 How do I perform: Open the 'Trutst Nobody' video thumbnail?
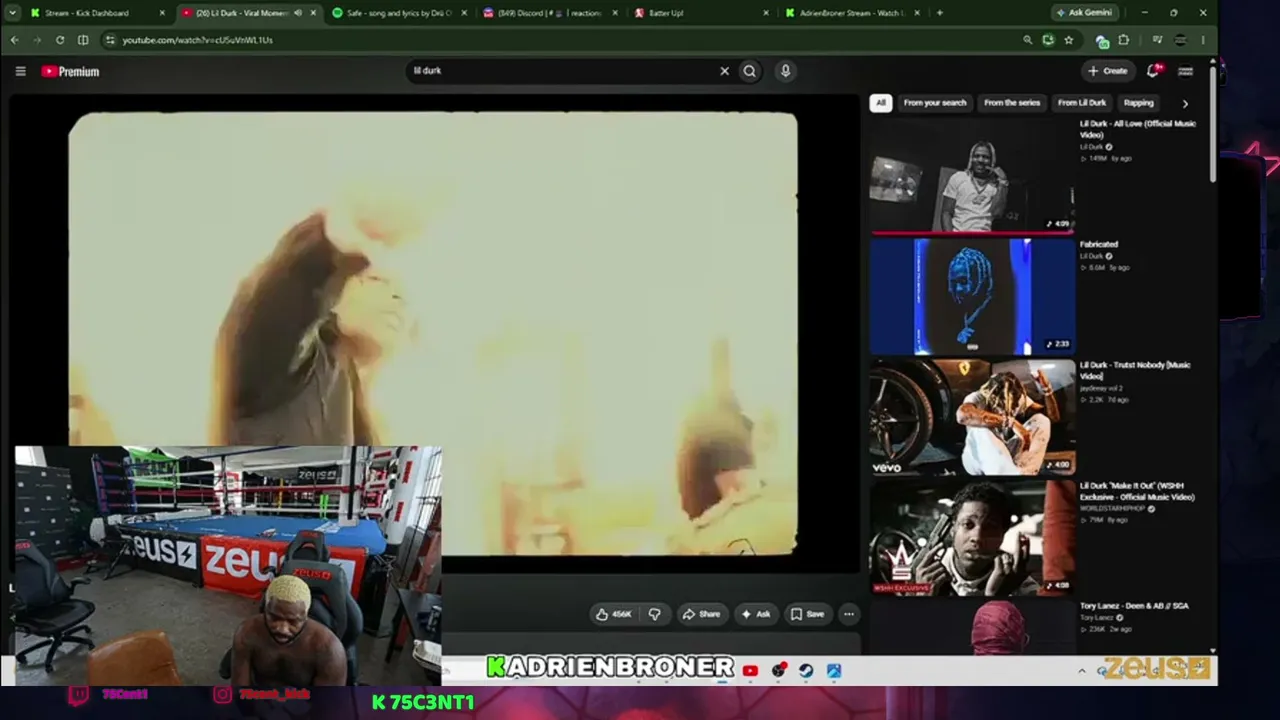tap(972, 417)
